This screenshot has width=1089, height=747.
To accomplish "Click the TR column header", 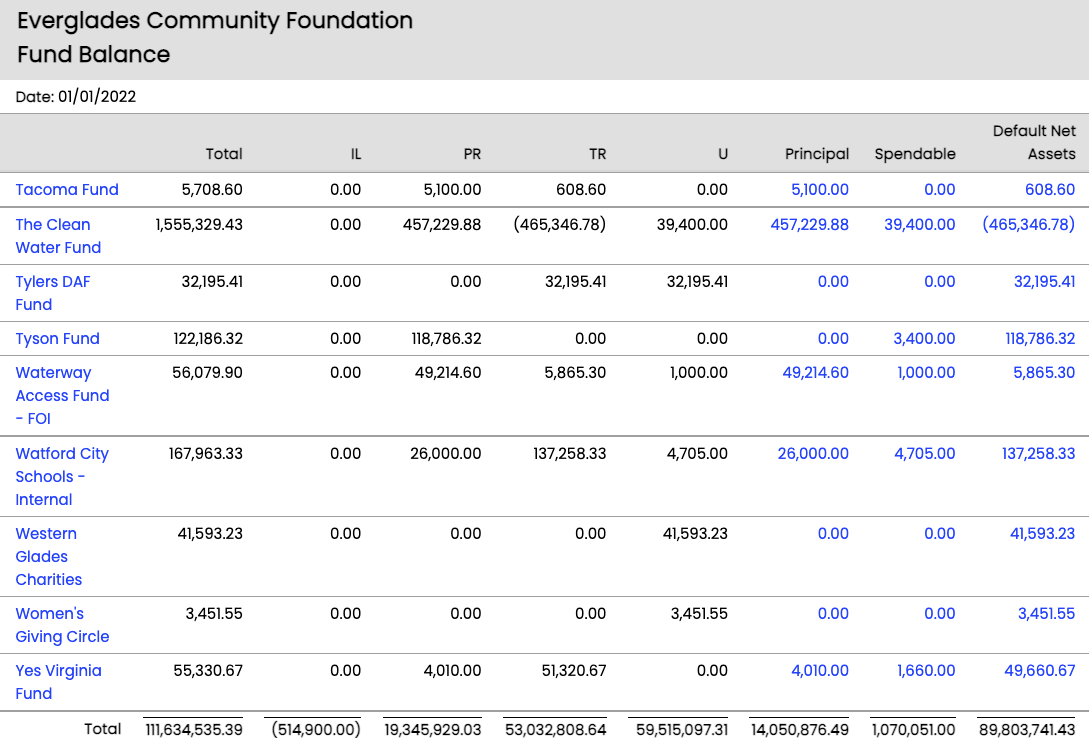I will tap(598, 154).
